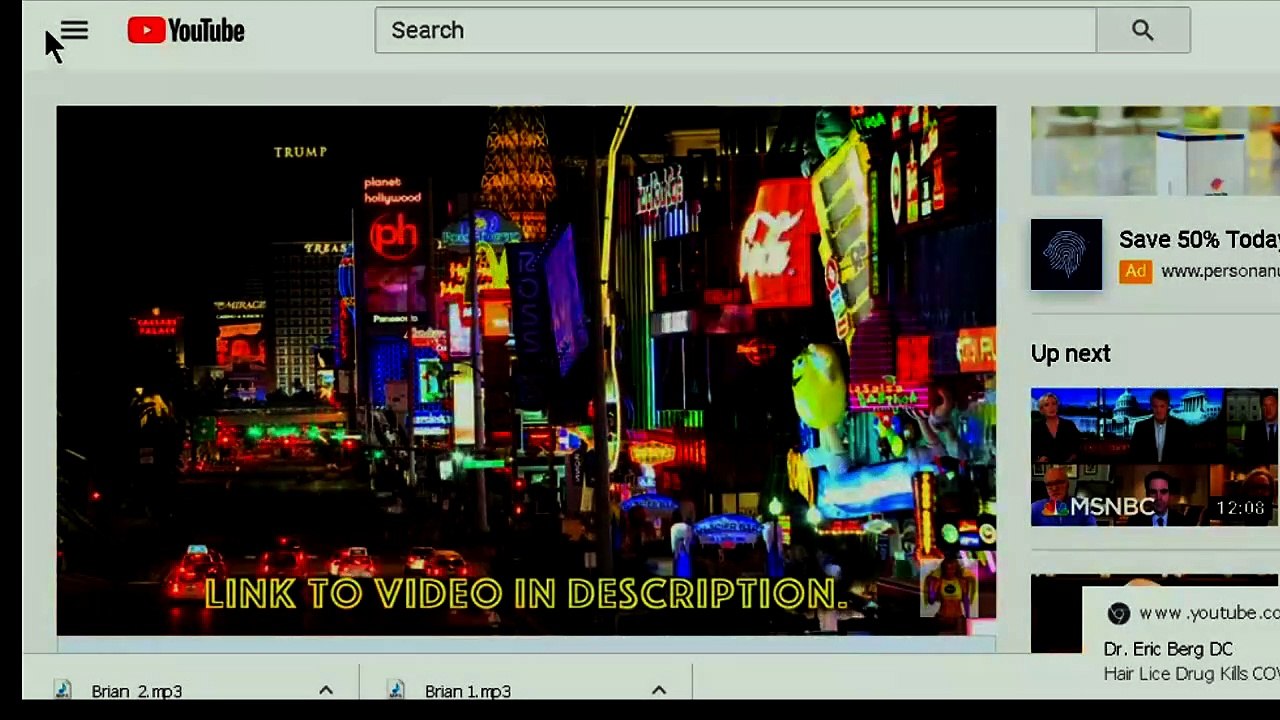This screenshot has height=720, width=1280.
Task: Open the MSNBC up-next video thumbnail
Action: pos(1154,457)
